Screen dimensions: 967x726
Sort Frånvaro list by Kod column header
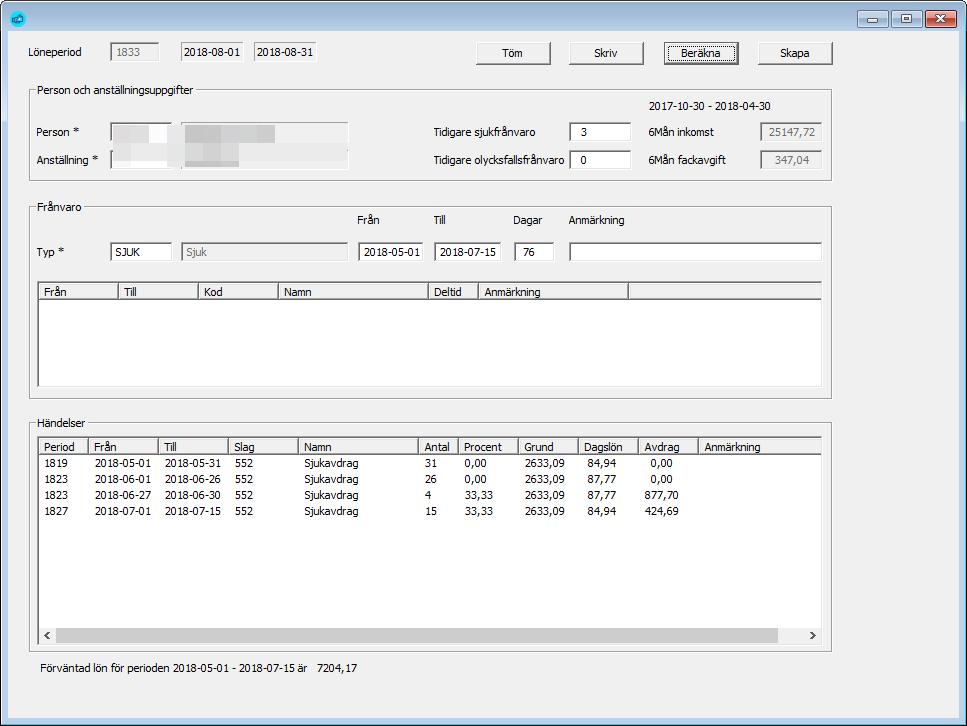[238, 292]
